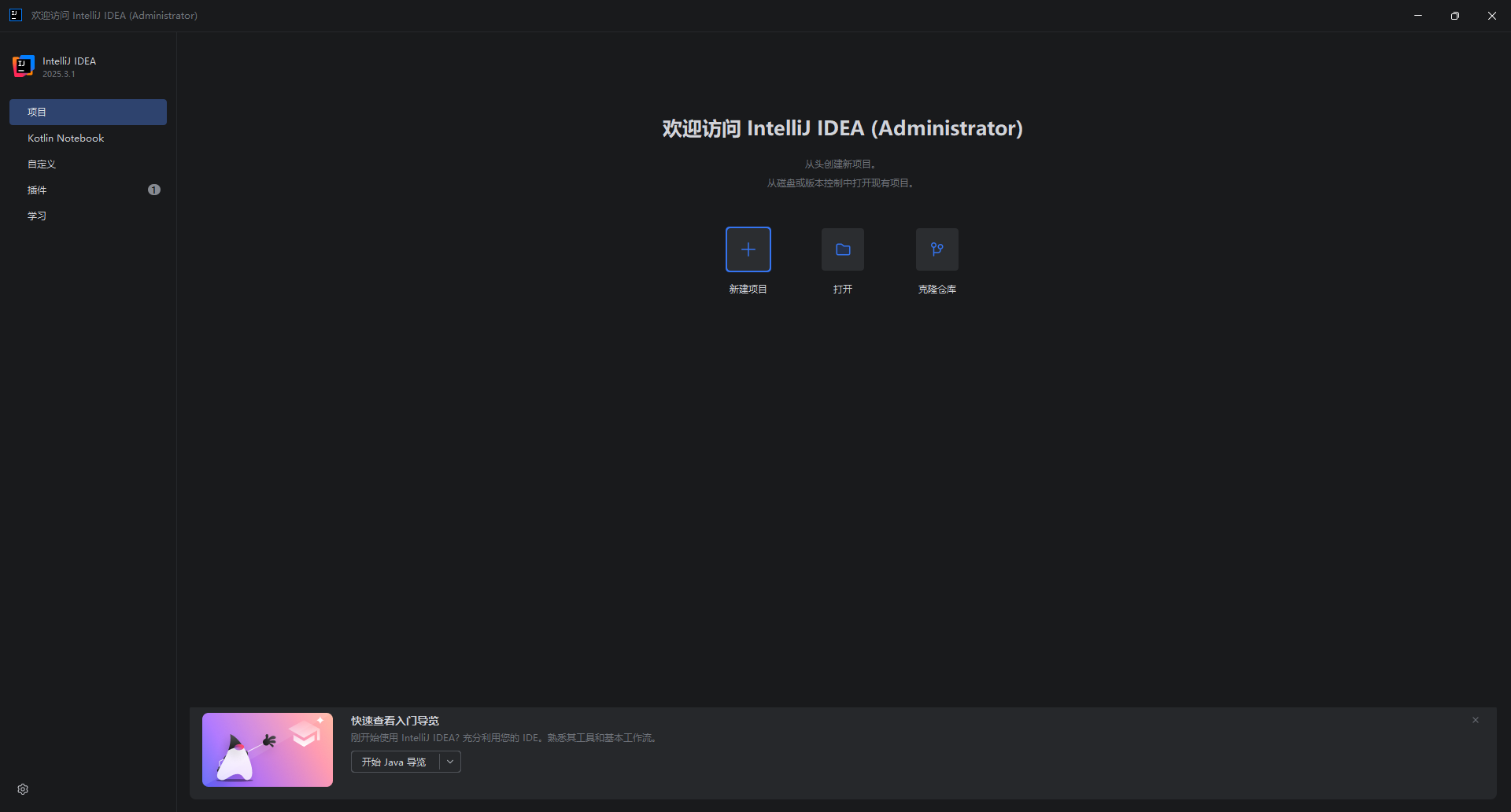Close the IntelliJ IDEA window
1511x812 pixels.
point(1492,16)
